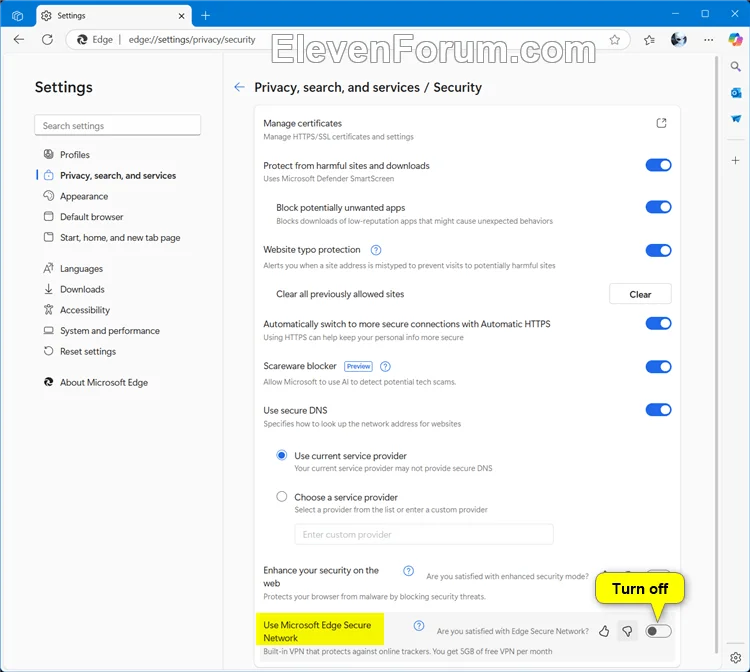Image resolution: width=750 pixels, height=672 pixels.
Task: Toggle Automatic HTTPS switch
Action: (658, 323)
